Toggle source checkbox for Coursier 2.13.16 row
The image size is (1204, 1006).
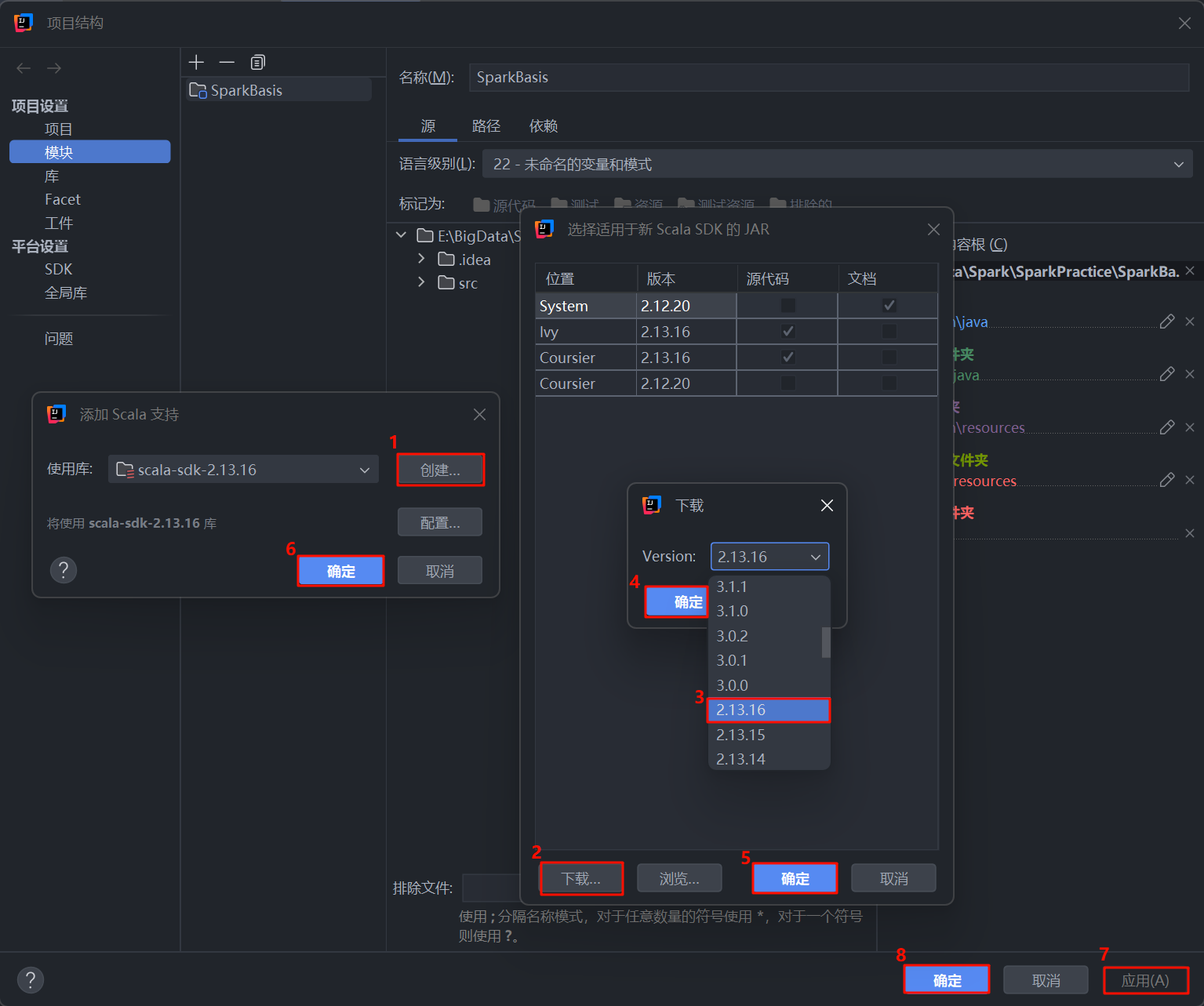tap(788, 358)
